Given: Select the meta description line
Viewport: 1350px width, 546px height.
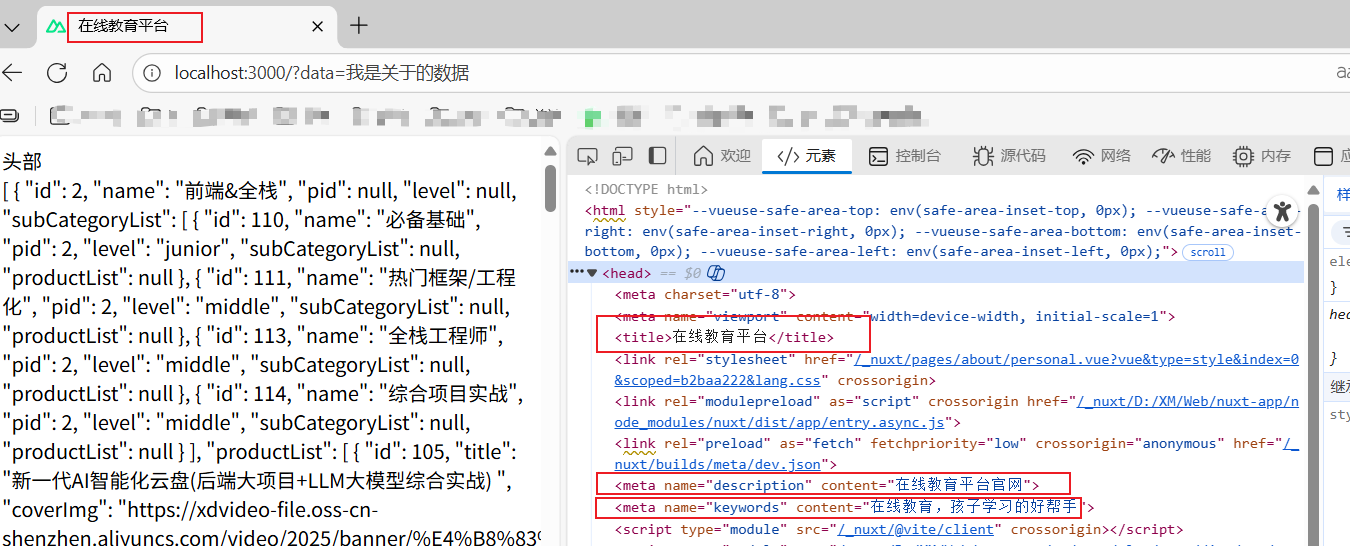Looking at the screenshot, I should pos(827,485).
